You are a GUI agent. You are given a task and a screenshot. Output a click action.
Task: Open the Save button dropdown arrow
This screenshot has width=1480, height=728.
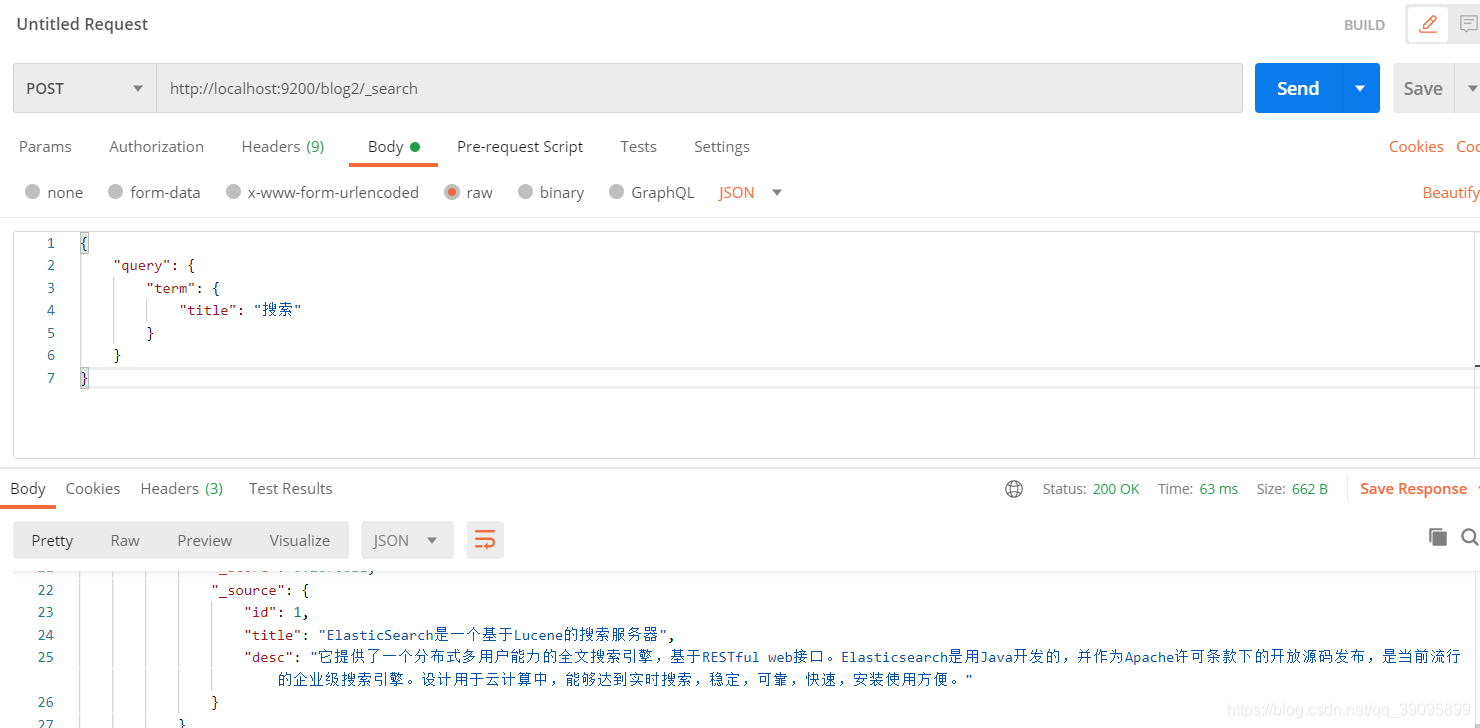pyautogui.click(x=1471, y=88)
